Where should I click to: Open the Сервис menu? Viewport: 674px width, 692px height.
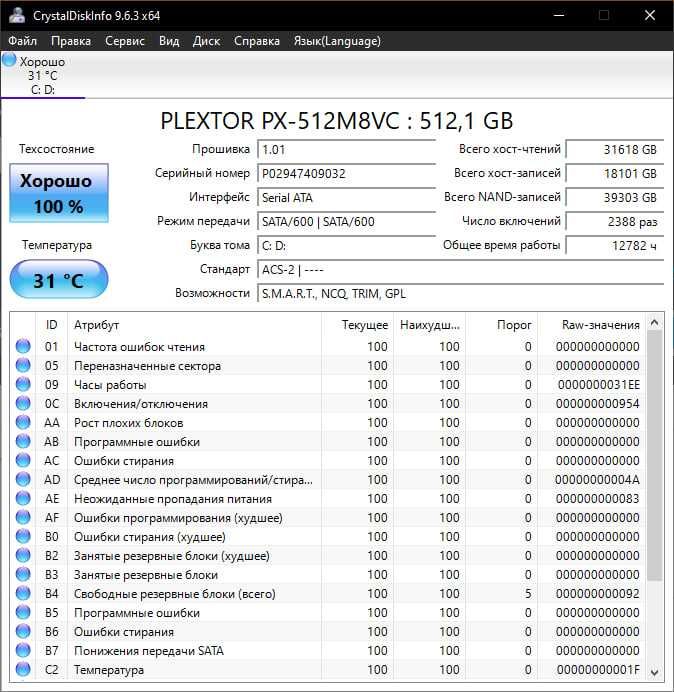point(125,41)
